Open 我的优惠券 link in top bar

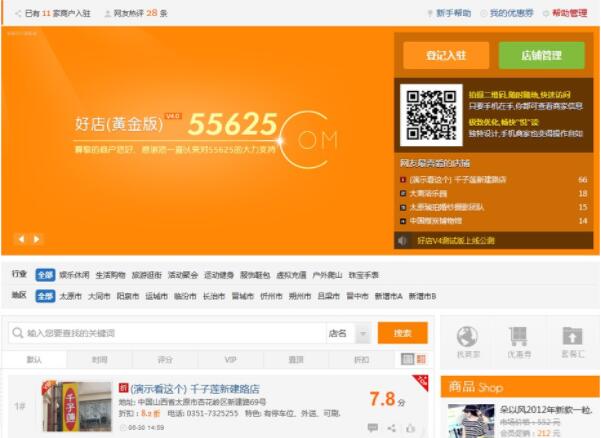511,13
